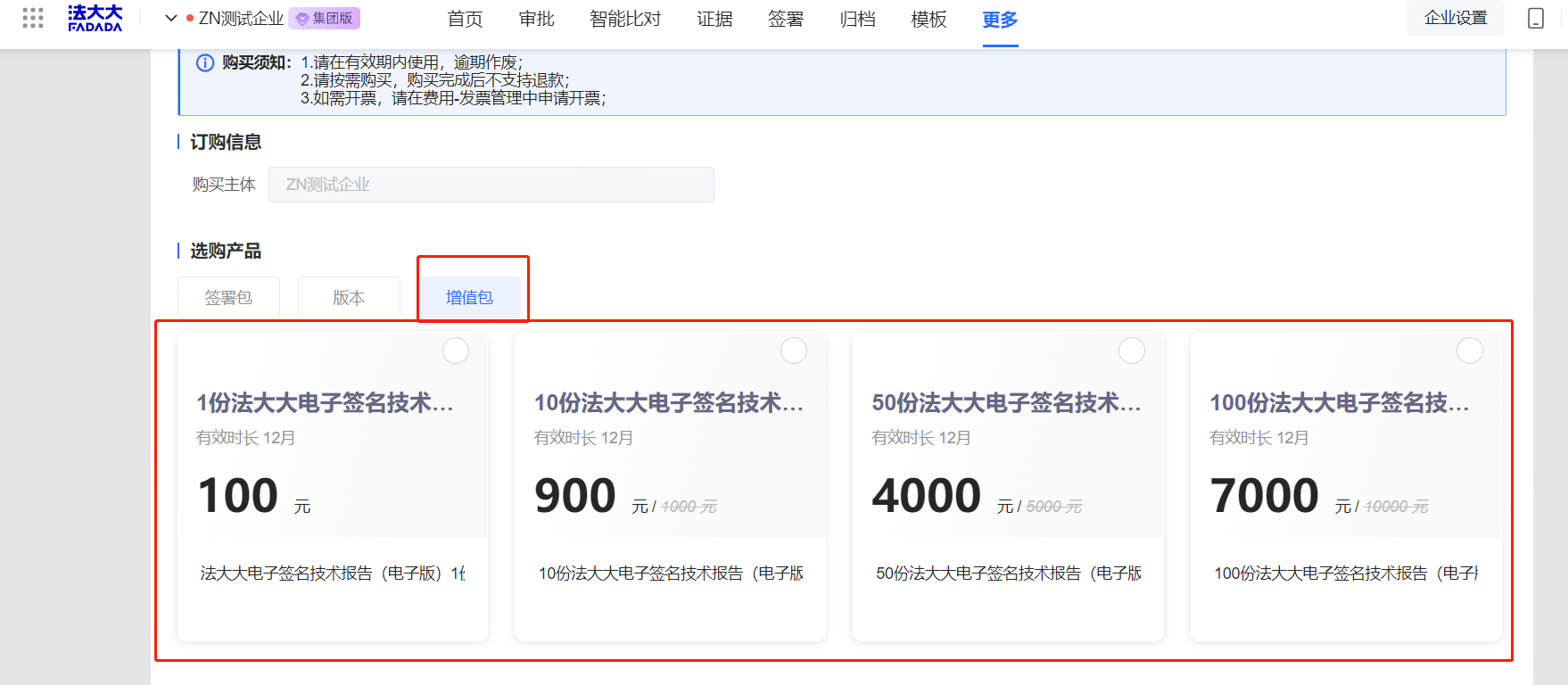This screenshot has height=685, width=1568.
Task: Click the 100 元 price text
Action: pyautogui.click(x=254, y=496)
